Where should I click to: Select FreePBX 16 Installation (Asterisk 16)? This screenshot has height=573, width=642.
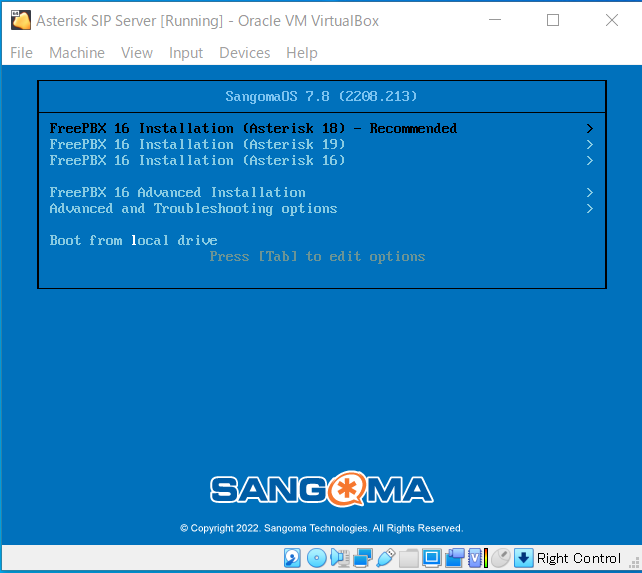click(x=321, y=160)
